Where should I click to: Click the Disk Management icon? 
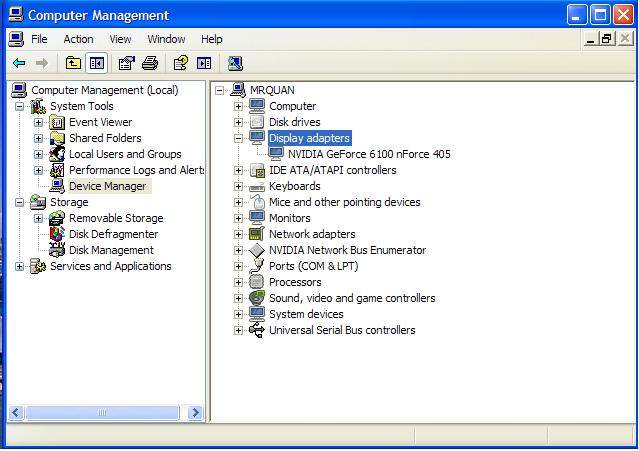pos(57,250)
